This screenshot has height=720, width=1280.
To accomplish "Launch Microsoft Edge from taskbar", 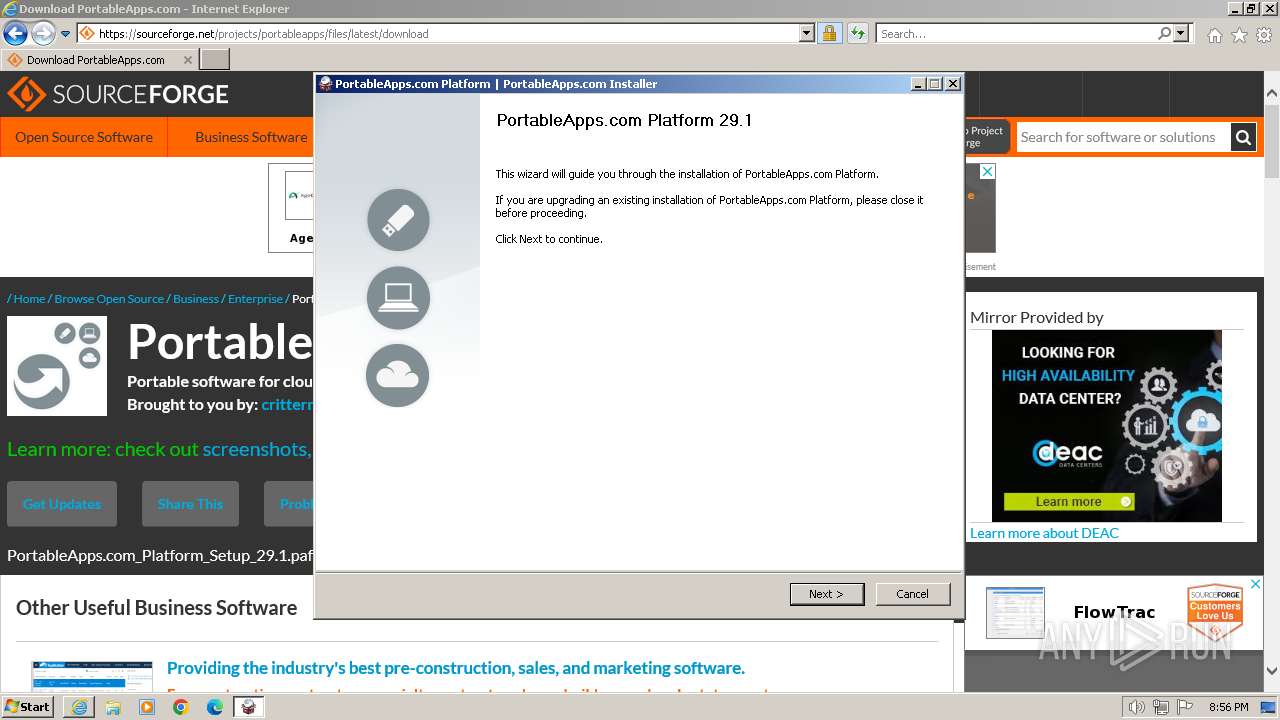I will (215, 707).
